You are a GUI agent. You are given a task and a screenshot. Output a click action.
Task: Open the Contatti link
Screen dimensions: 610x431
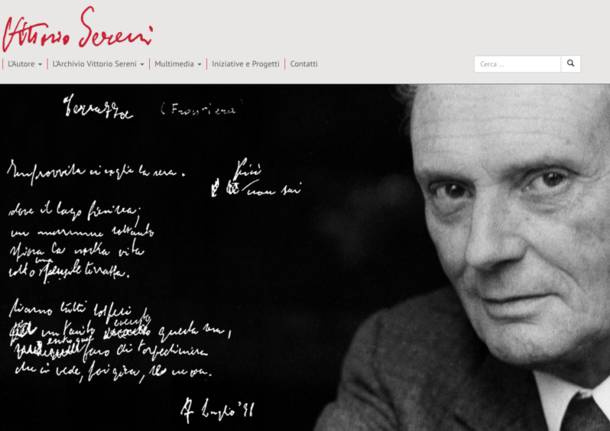click(304, 64)
